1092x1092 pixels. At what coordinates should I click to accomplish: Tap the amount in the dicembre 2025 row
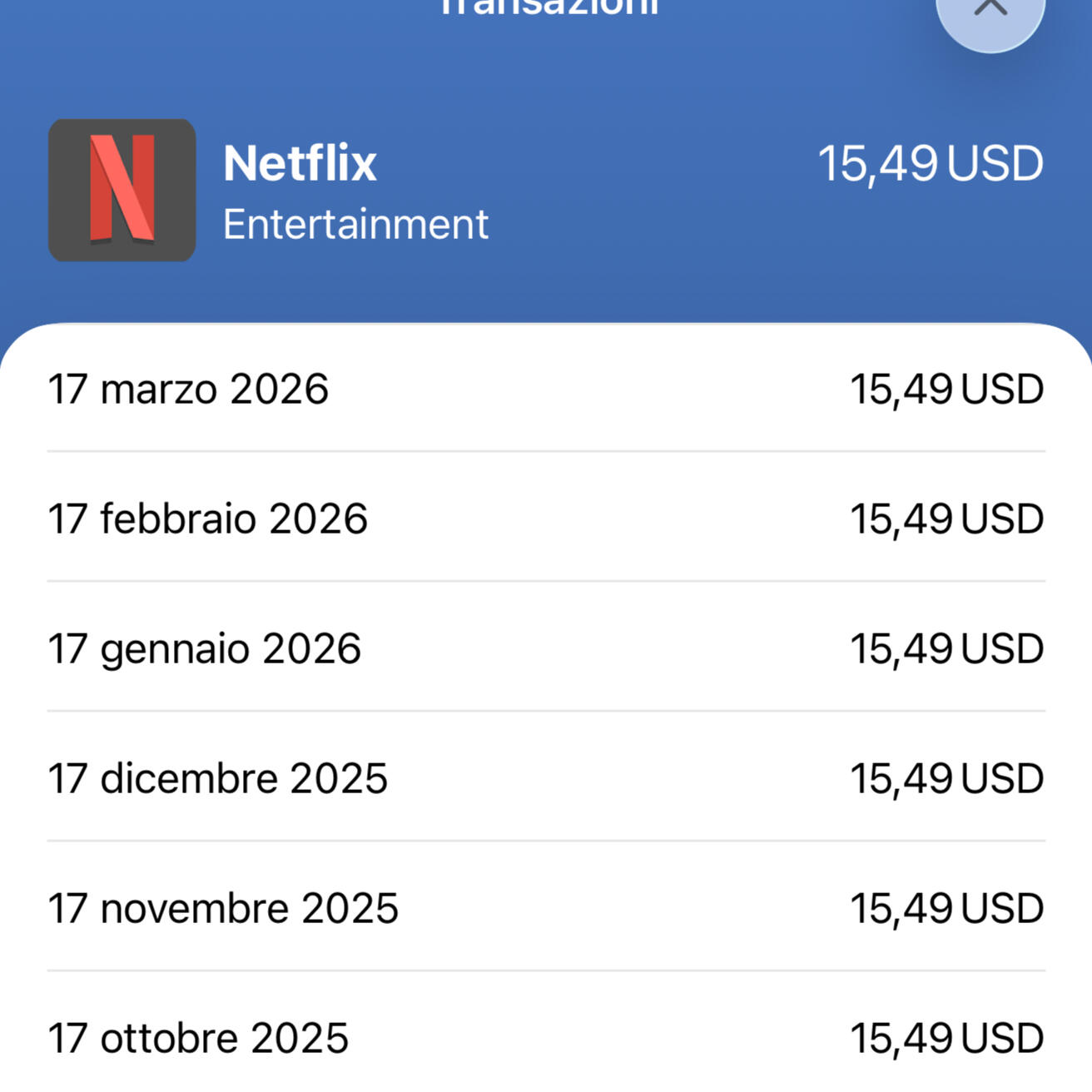[946, 778]
